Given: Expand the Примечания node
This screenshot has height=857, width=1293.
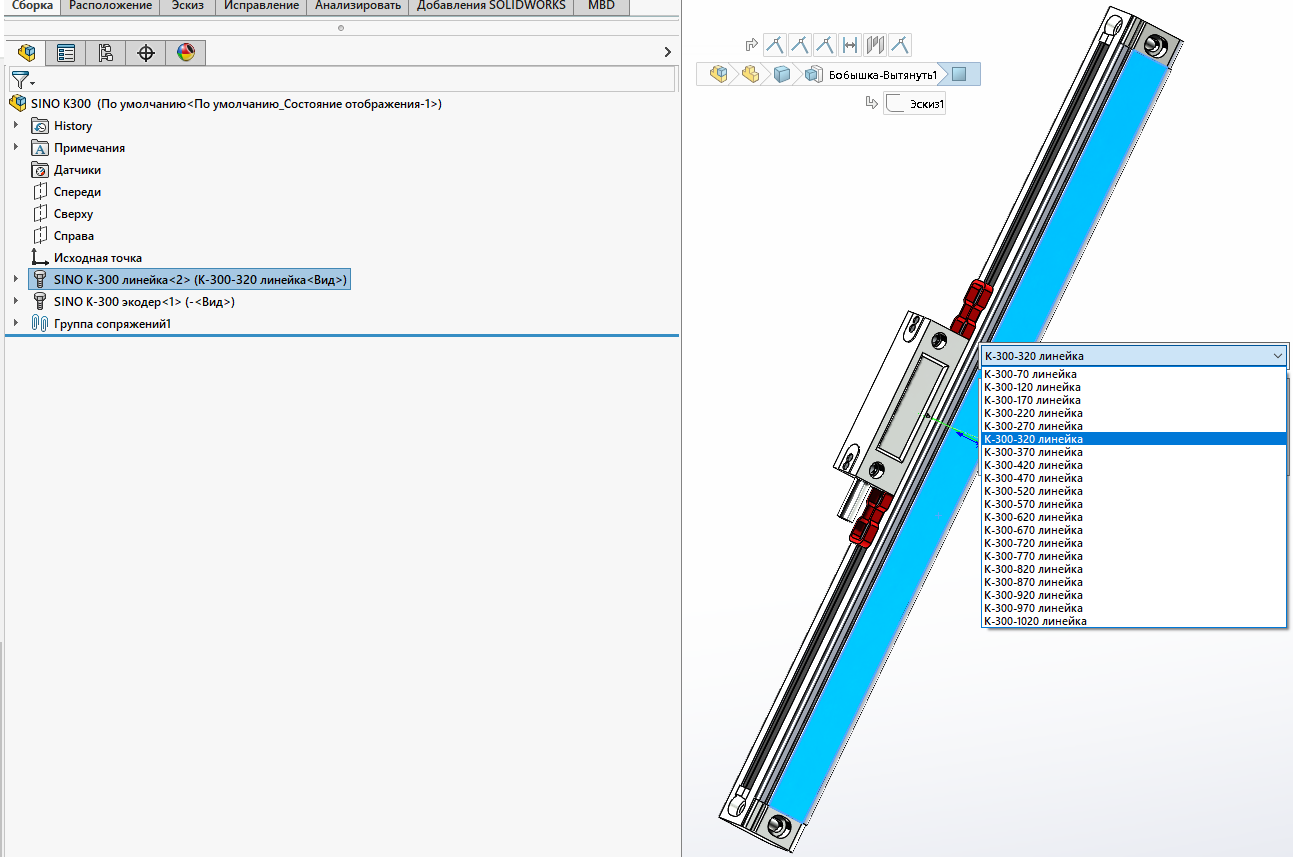Looking at the screenshot, I should coord(15,148).
